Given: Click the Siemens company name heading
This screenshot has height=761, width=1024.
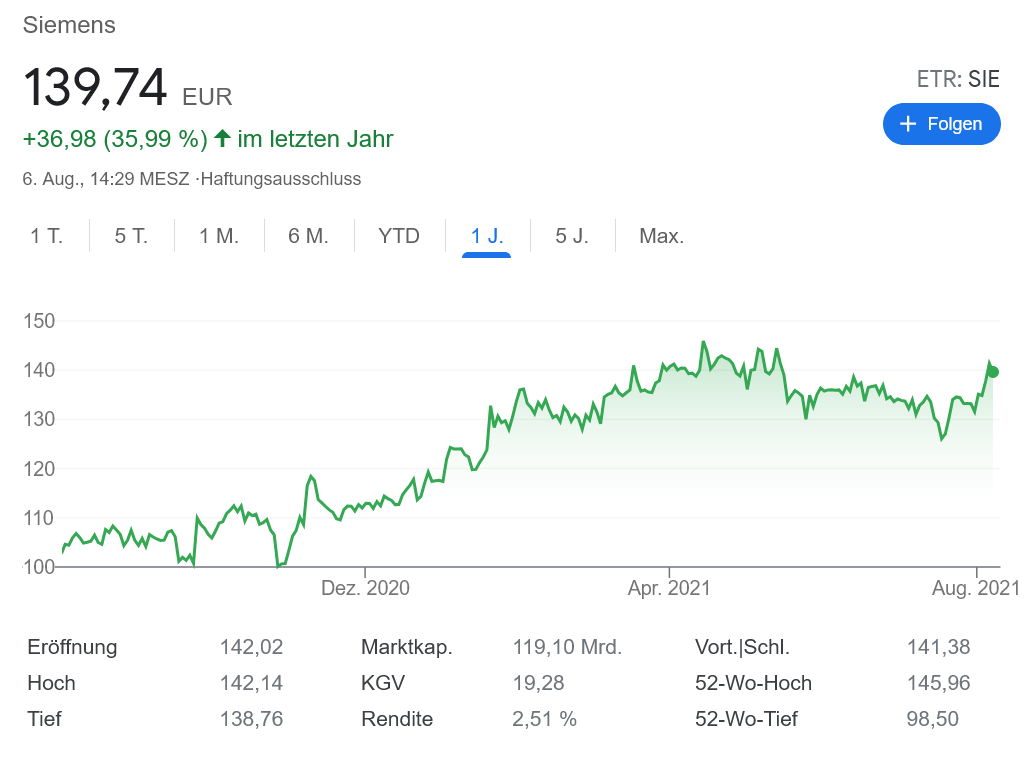Looking at the screenshot, I should [69, 25].
